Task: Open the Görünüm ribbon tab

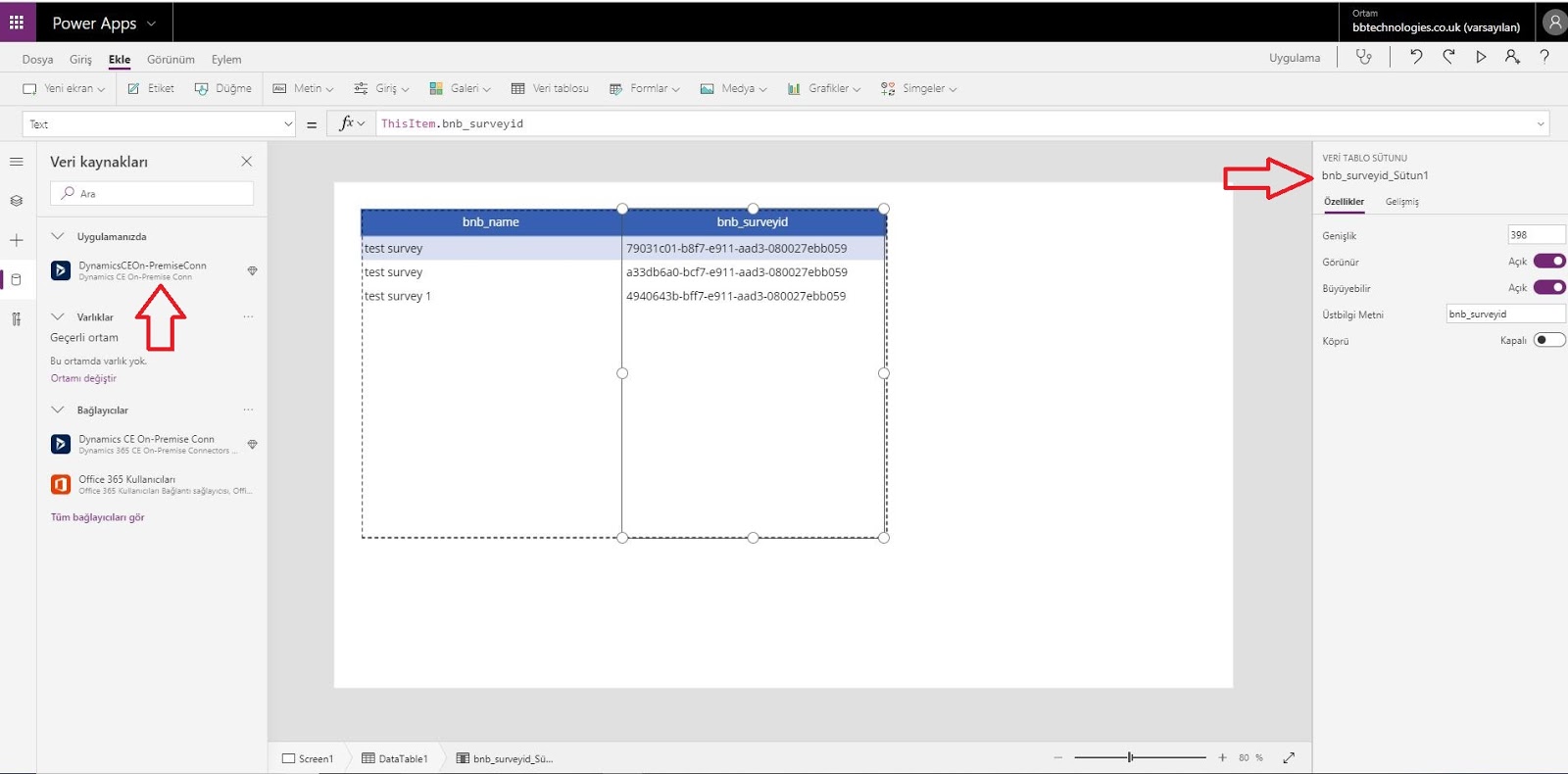Action: (171, 60)
